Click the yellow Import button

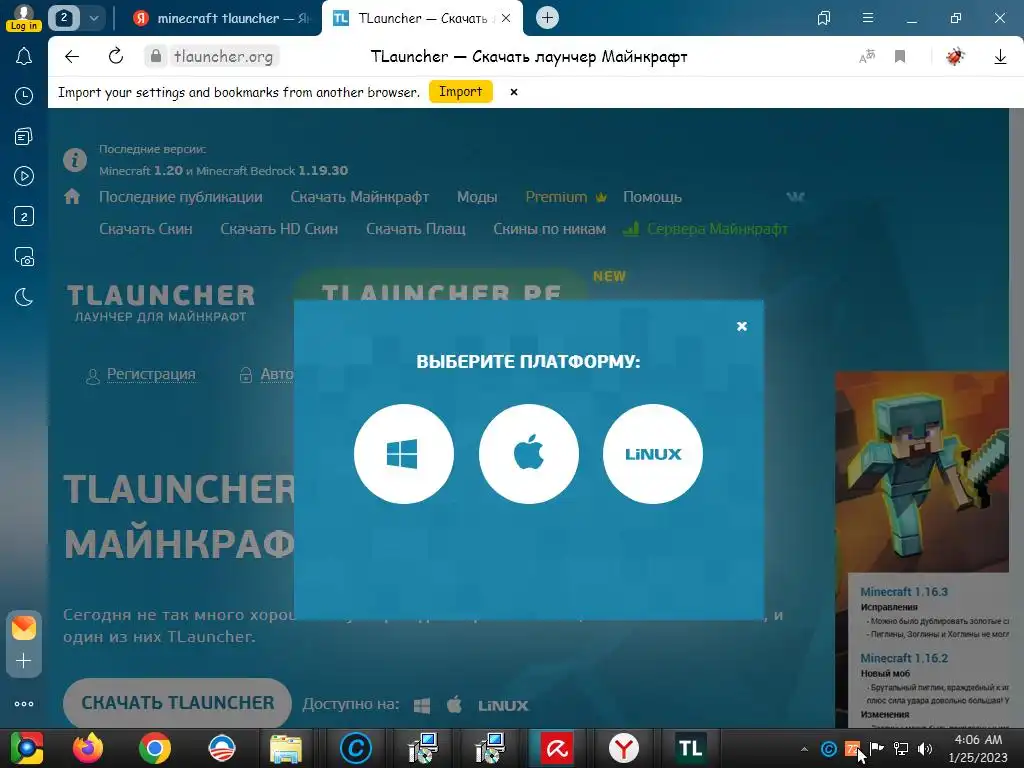460,91
